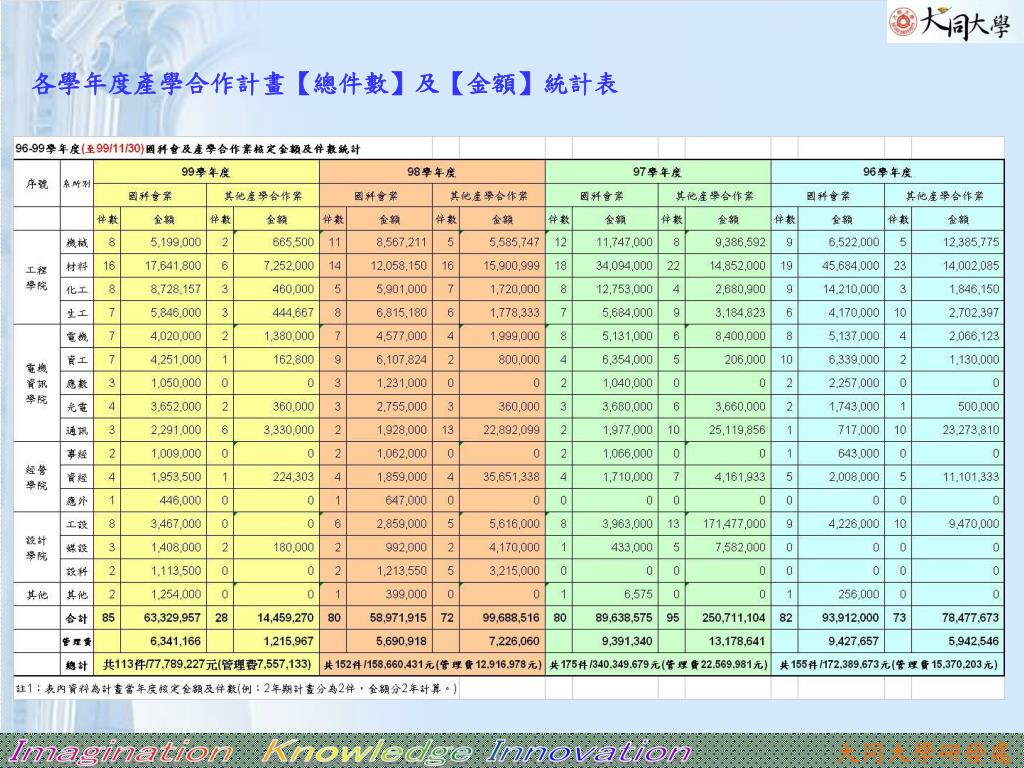Select cell value 25,119,856

tap(737, 430)
